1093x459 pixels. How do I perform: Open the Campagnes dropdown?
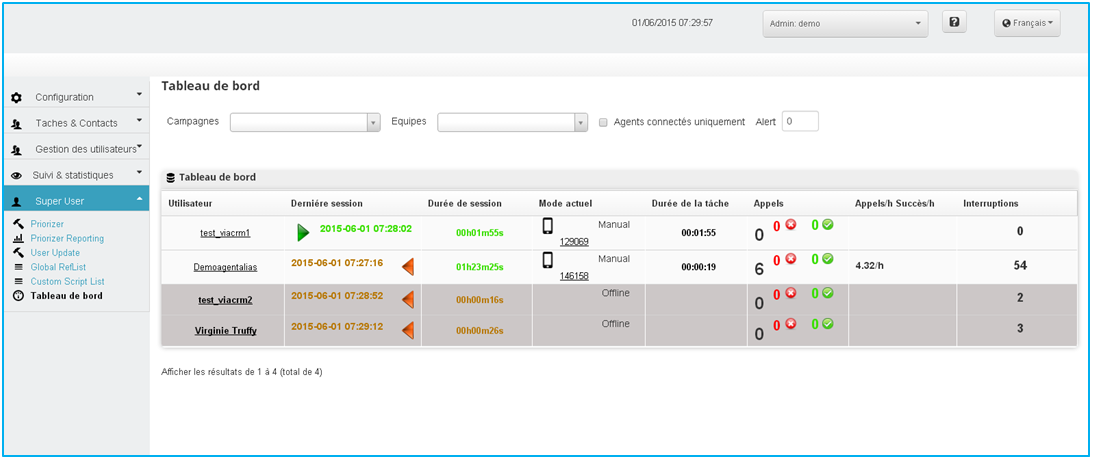click(x=305, y=122)
